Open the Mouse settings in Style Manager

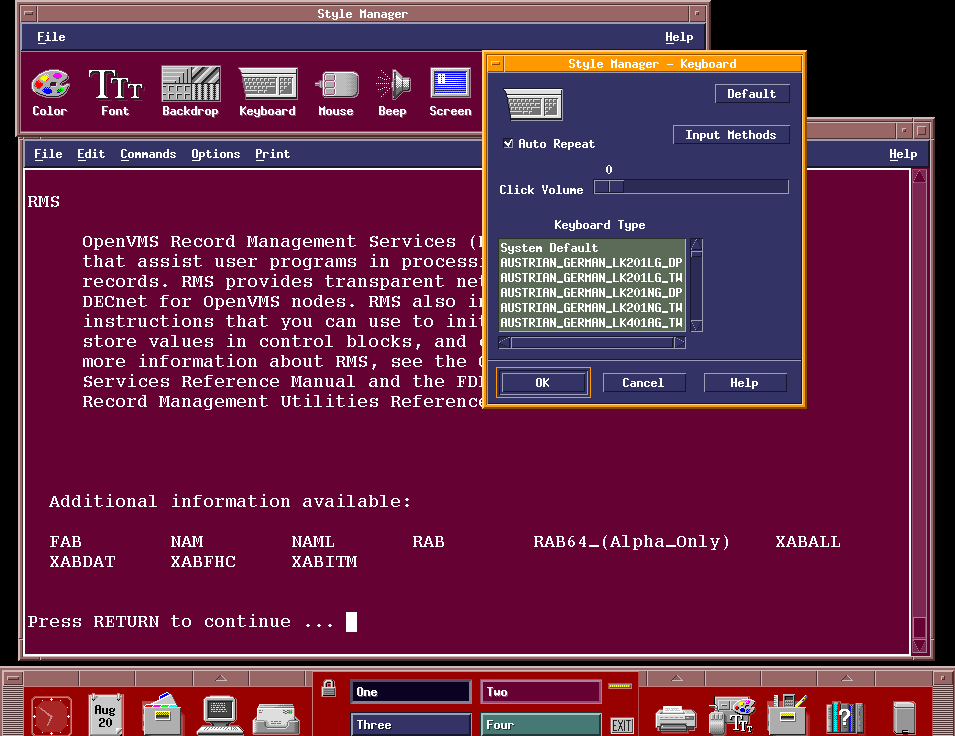[336, 92]
